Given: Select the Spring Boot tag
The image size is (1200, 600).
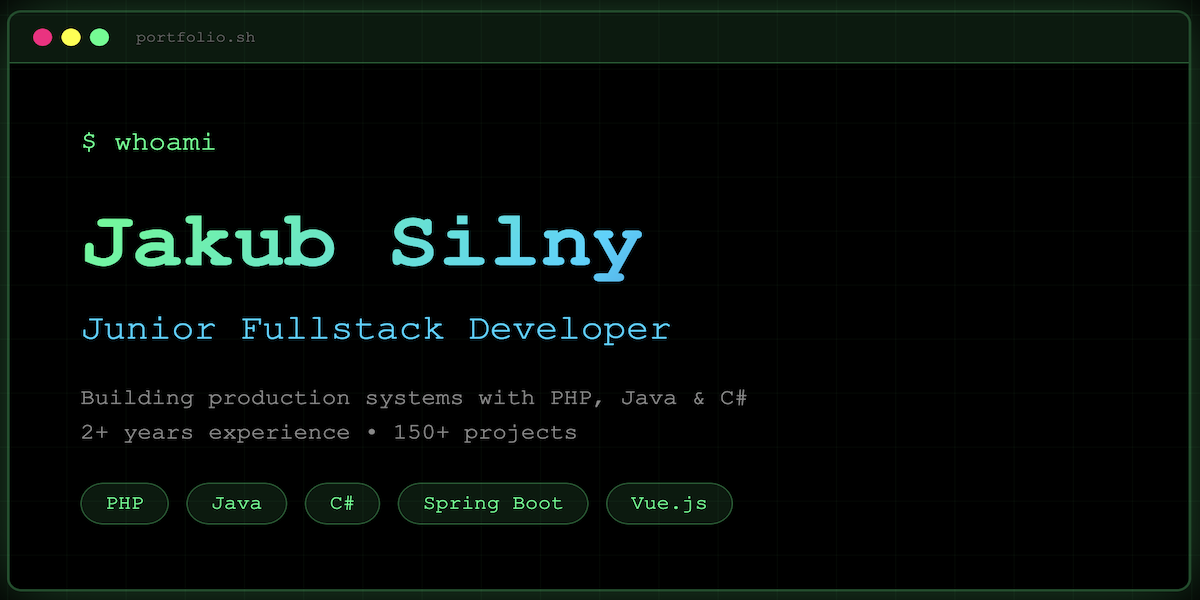Looking at the screenshot, I should tap(493, 503).
